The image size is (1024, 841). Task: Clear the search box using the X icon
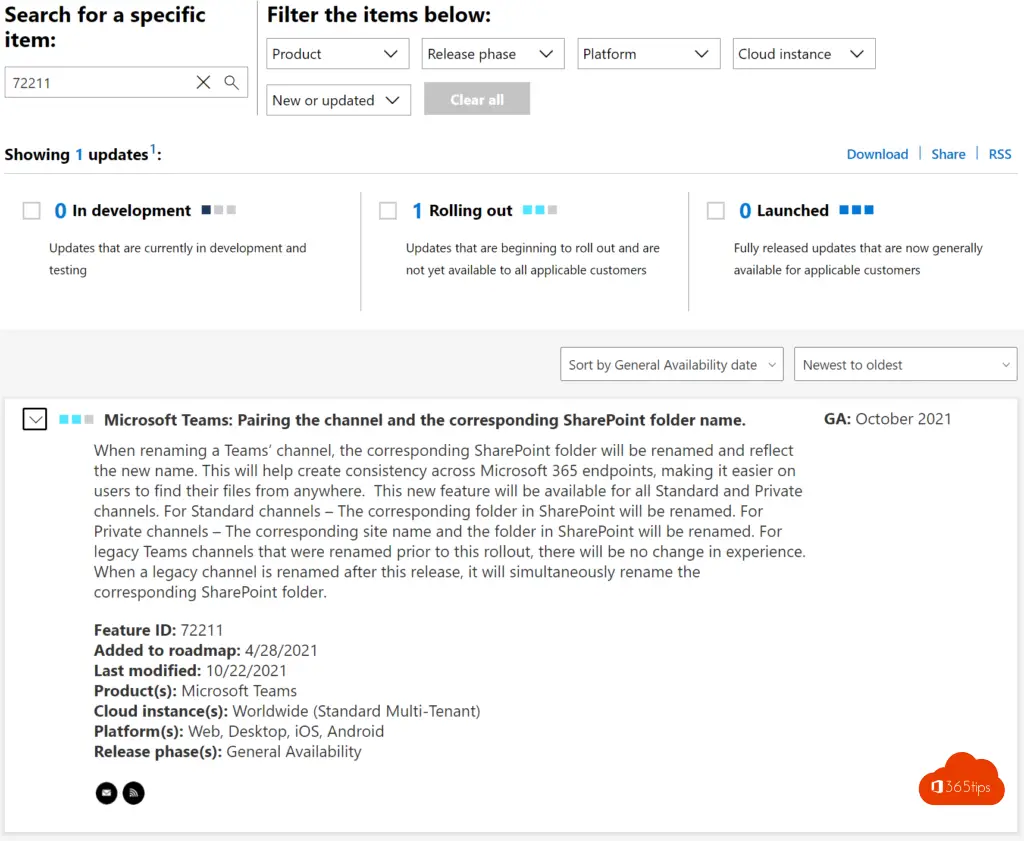[203, 82]
